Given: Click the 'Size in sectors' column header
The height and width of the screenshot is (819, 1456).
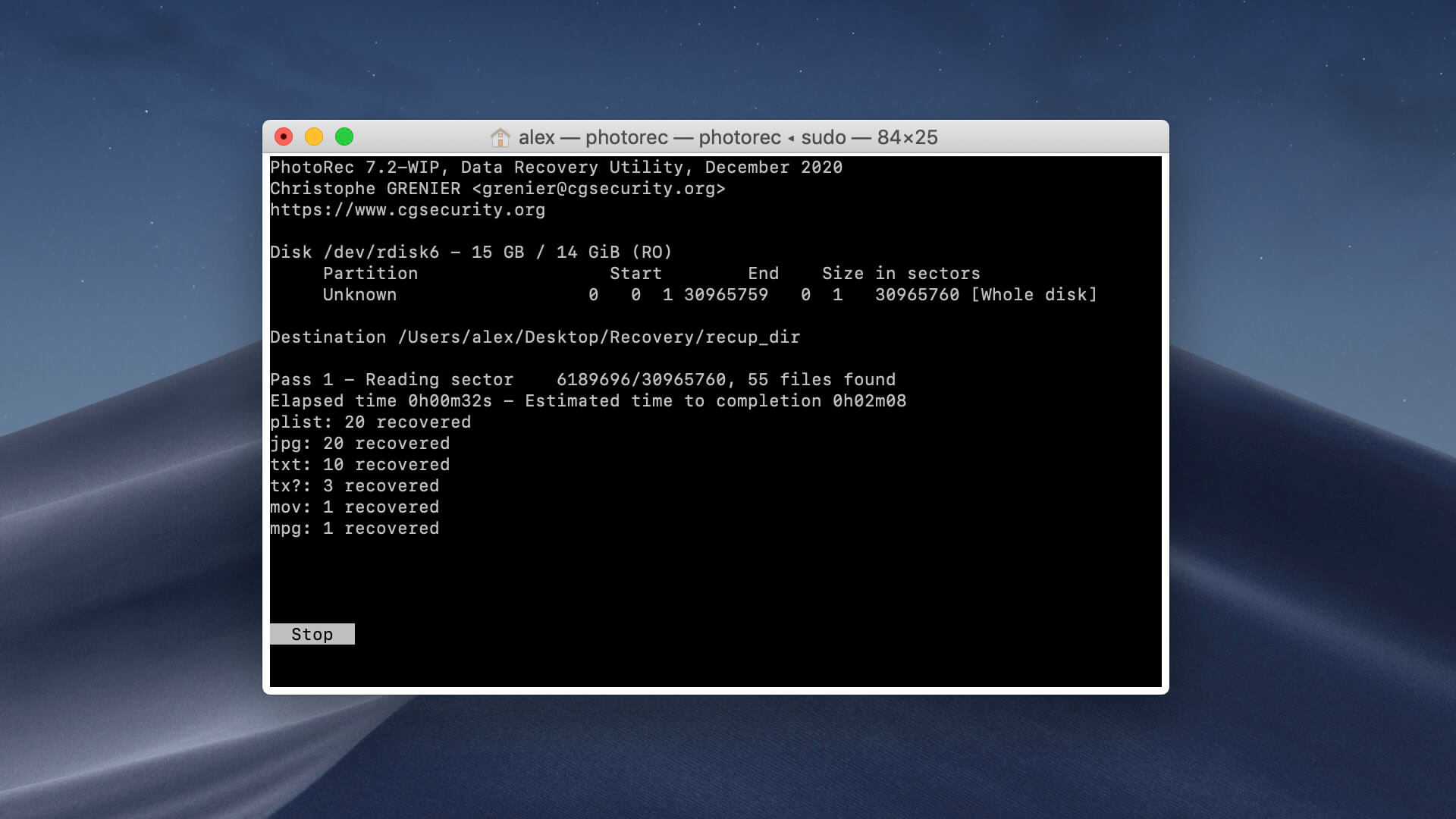Looking at the screenshot, I should [x=901, y=274].
